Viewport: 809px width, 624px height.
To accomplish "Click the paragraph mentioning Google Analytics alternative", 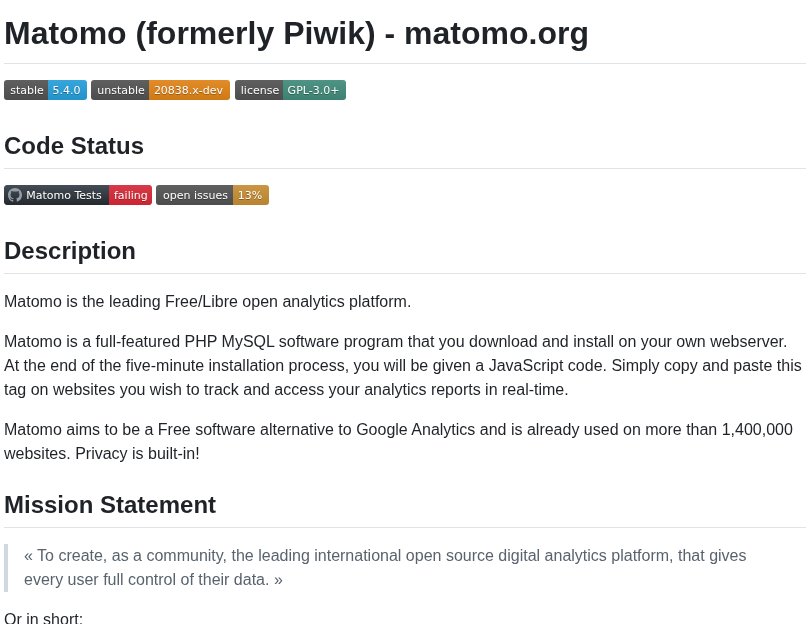I will coord(398,441).
